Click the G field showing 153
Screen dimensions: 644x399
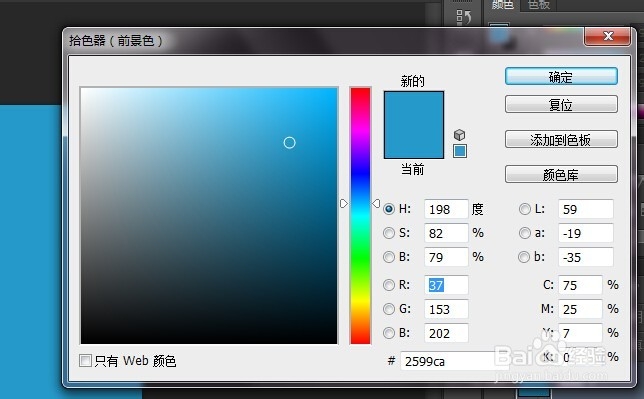coord(446,309)
